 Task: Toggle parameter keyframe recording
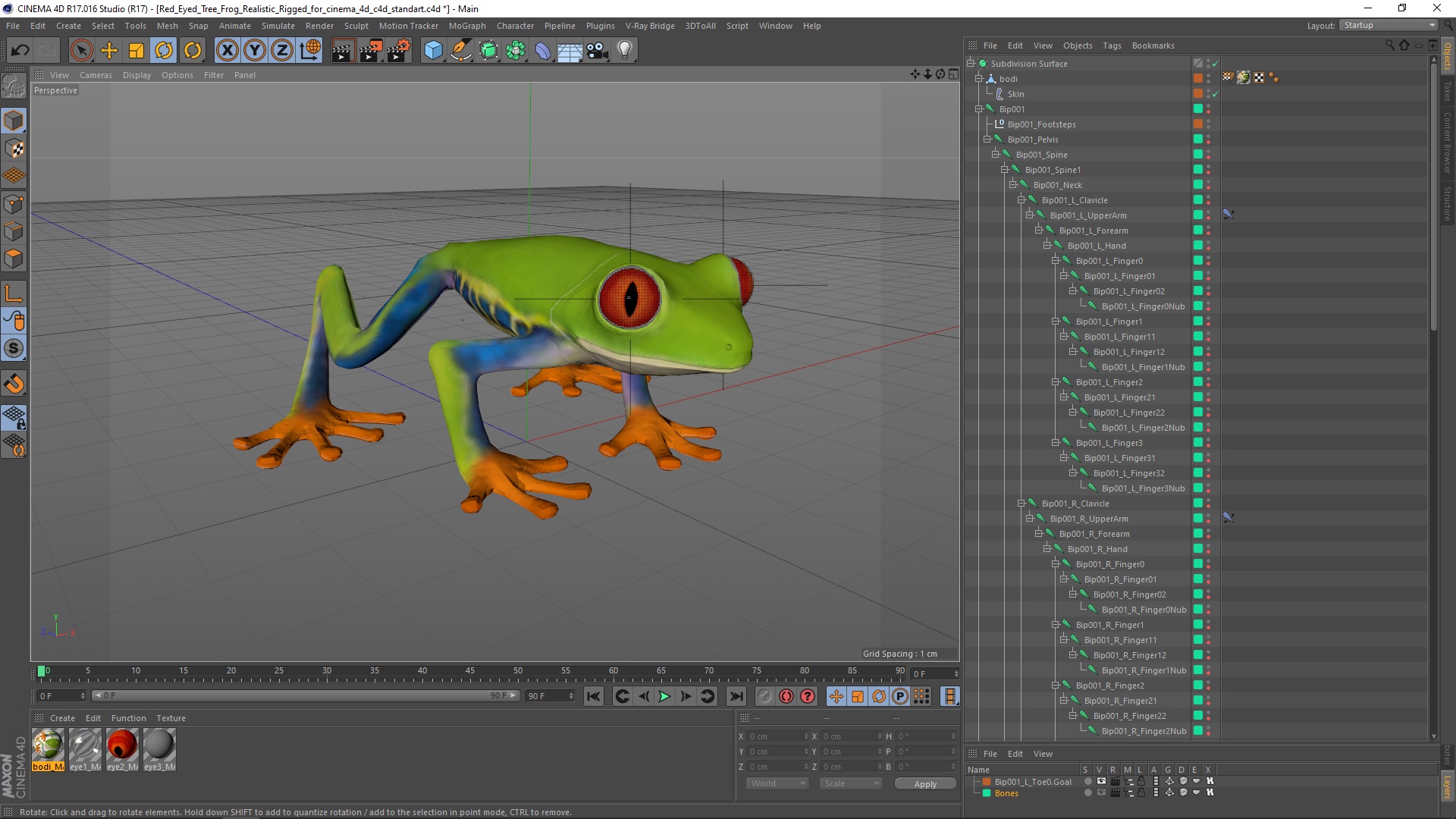point(900,696)
